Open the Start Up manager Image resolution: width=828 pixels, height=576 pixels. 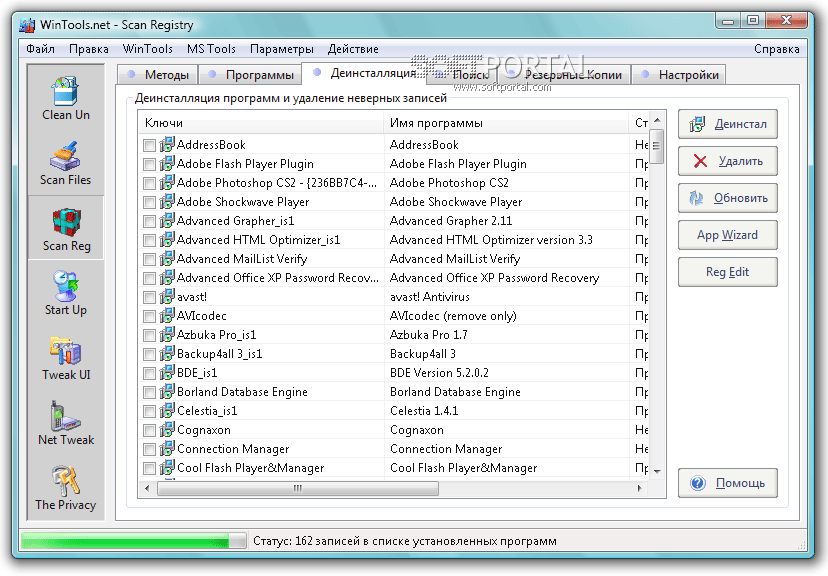pos(65,293)
